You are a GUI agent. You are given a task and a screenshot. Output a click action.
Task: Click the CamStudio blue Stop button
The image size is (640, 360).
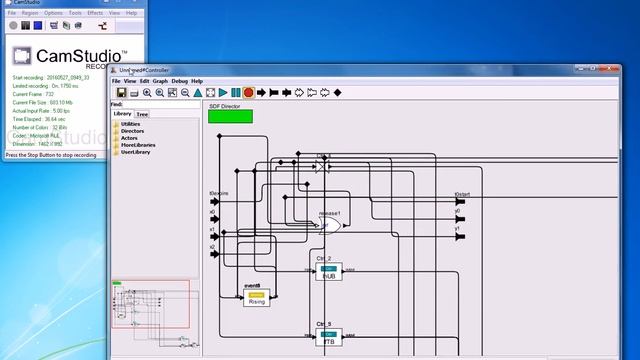[38, 26]
